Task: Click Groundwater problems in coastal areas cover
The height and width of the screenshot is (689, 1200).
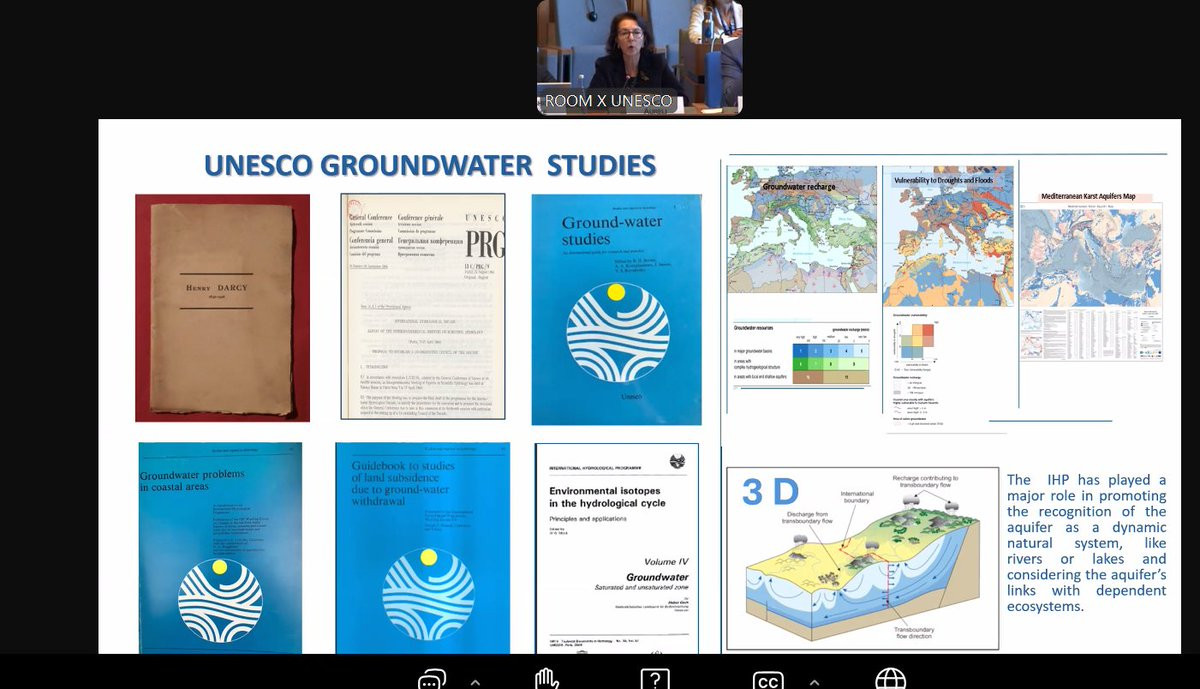Action: point(220,548)
